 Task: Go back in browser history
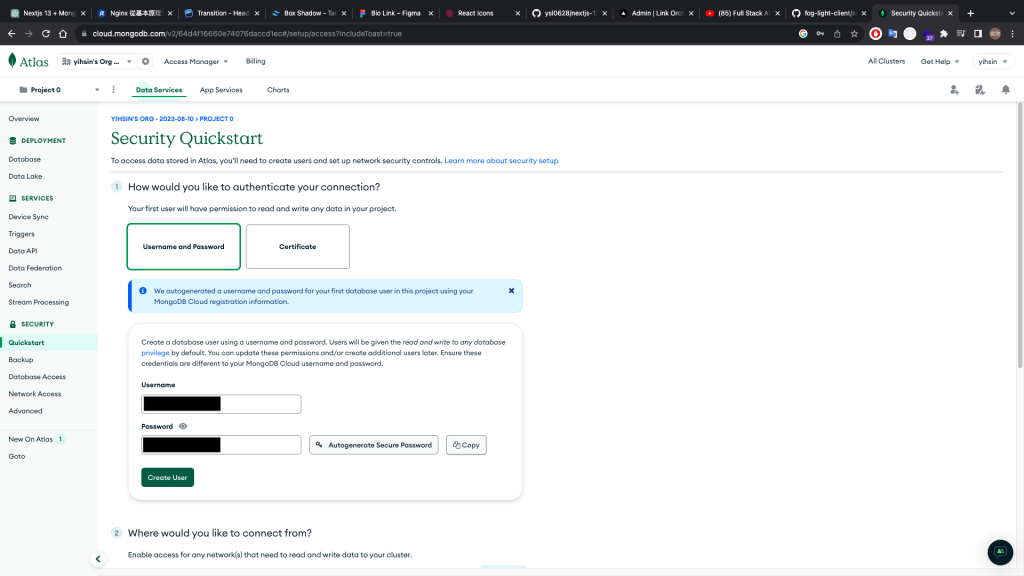coord(12,33)
